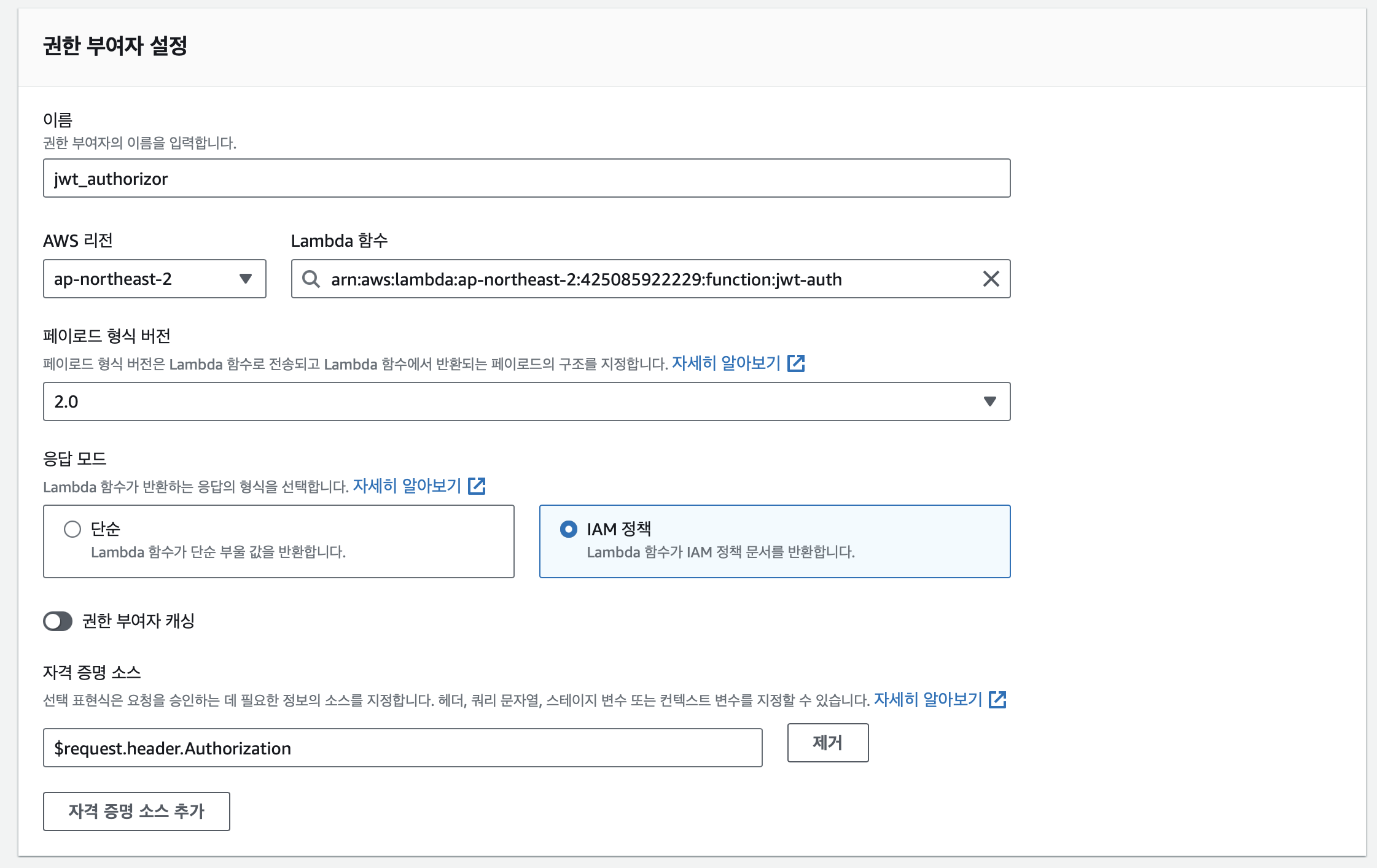Click the Lambda 함수 label
1377x868 pixels.
tap(340, 241)
